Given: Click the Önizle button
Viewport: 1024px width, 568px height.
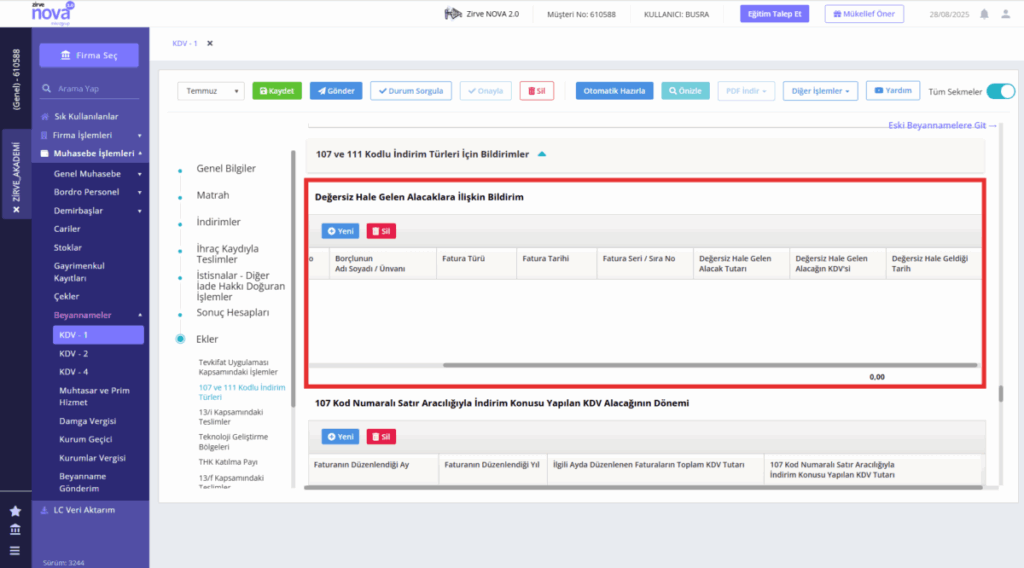Looking at the screenshot, I should (685, 91).
